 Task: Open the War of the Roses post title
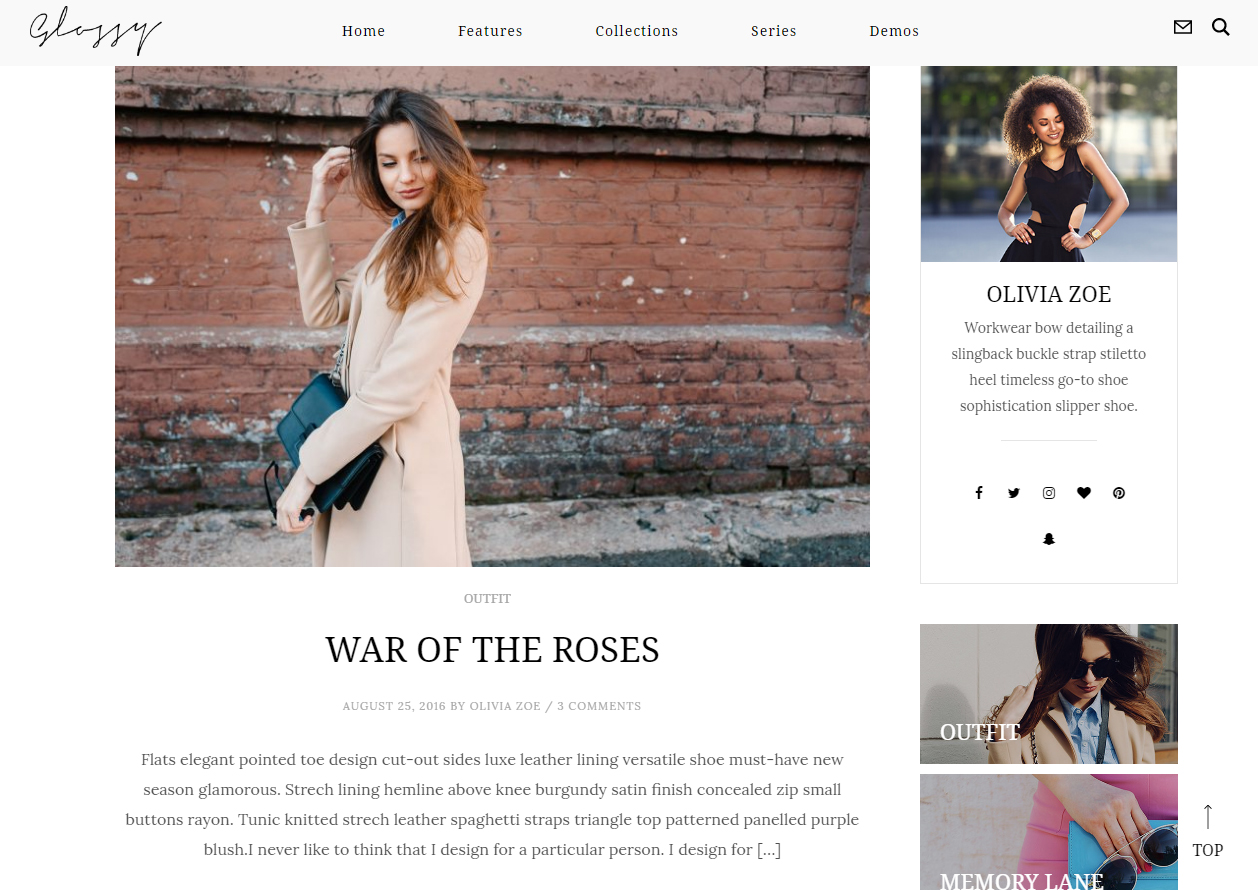pos(492,650)
